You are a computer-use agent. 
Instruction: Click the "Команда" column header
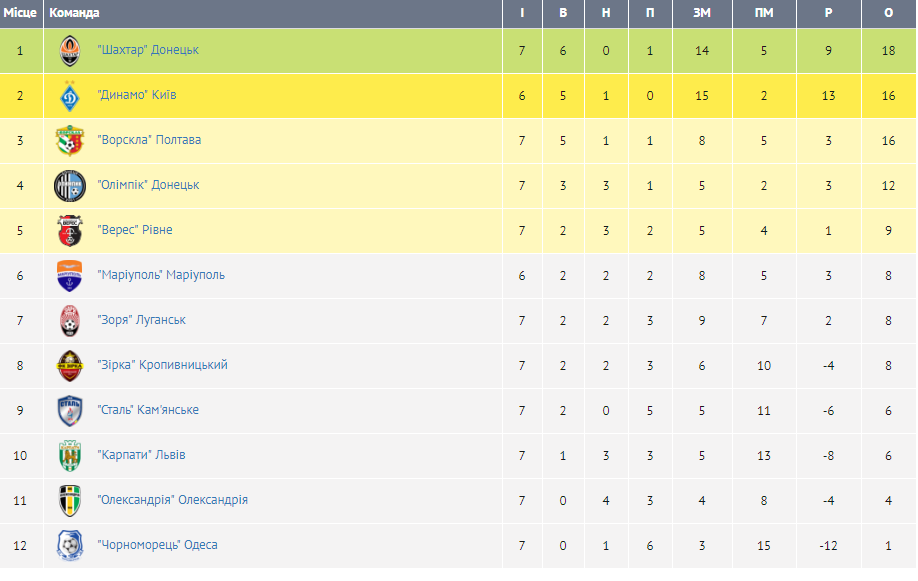coord(75,13)
